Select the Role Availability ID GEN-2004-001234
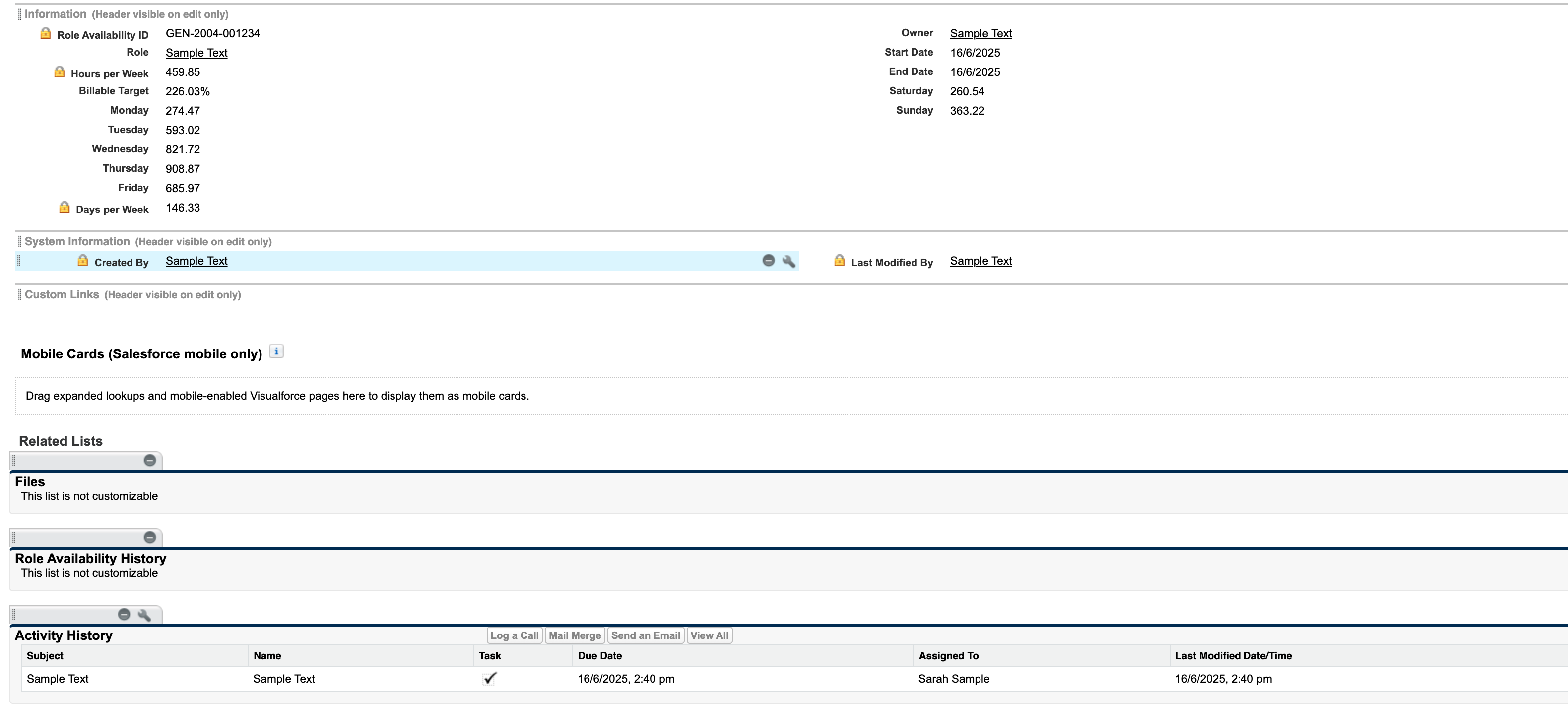Image resolution: width=1568 pixels, height=706 pixels. click(x=212, y=33)
